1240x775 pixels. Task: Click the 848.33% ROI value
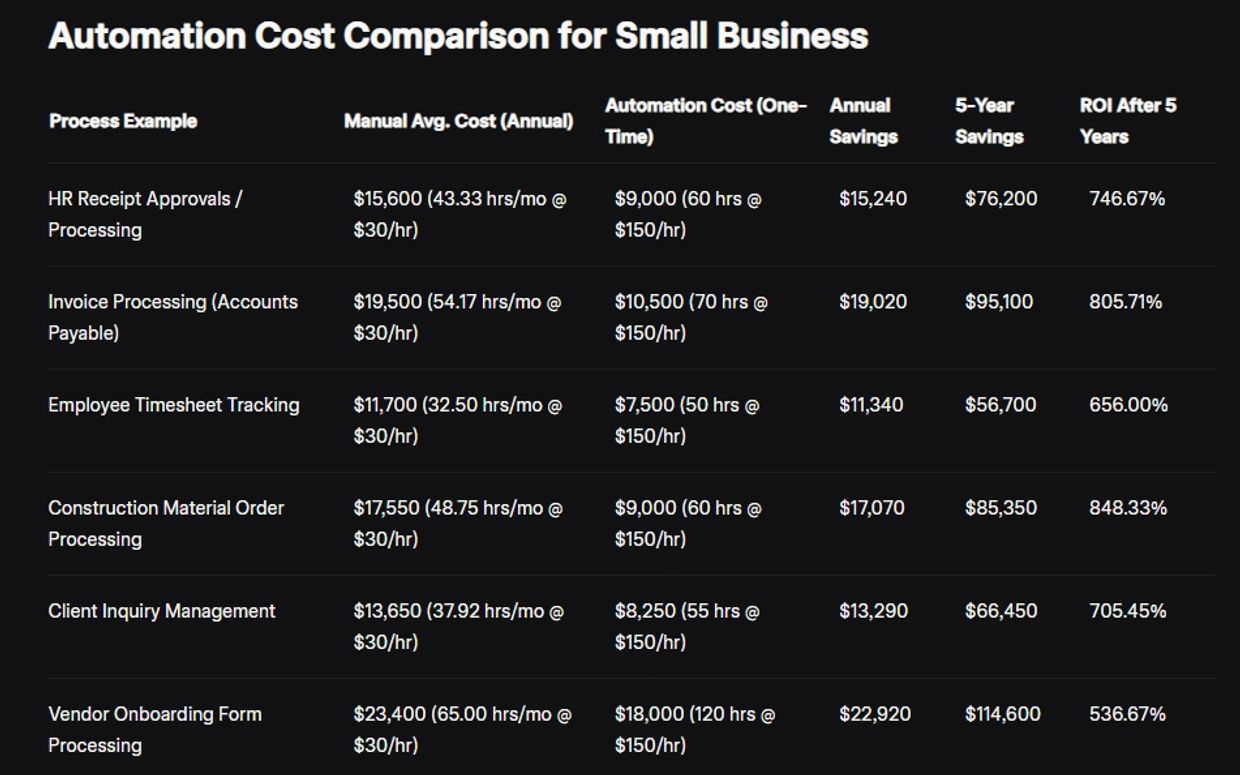1128,508
